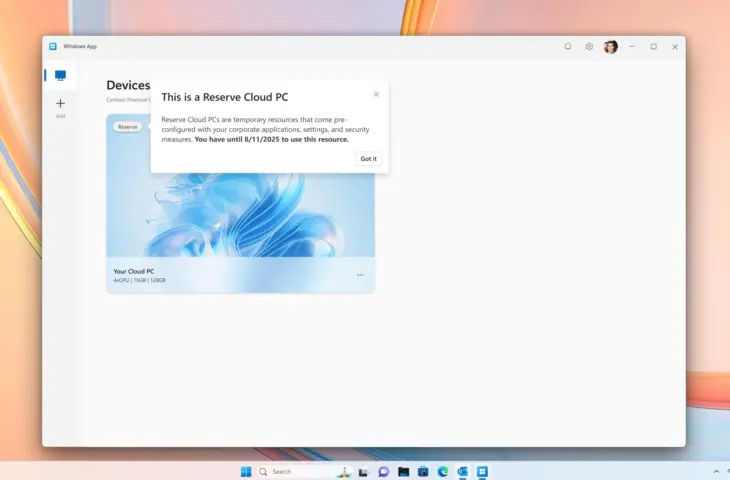Click the Add plus icon in sidebar
This screenshot has height=480, width=730.
pos(61,103)
